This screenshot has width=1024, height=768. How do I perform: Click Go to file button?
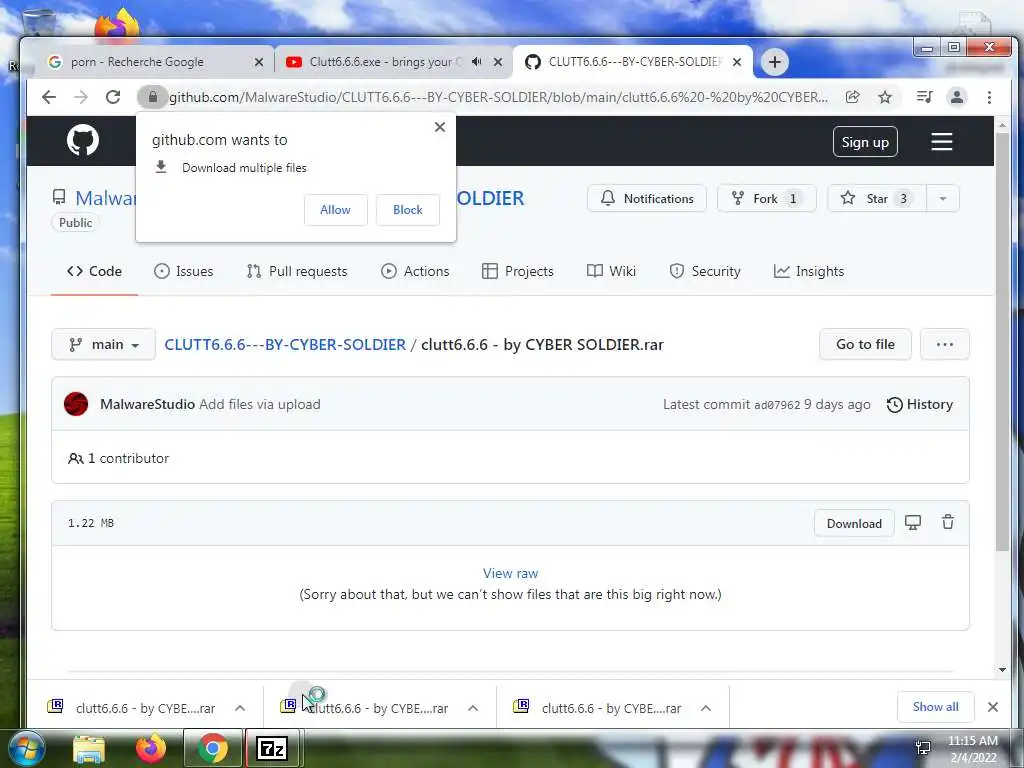pyautogui.click(x=865, y=344)
